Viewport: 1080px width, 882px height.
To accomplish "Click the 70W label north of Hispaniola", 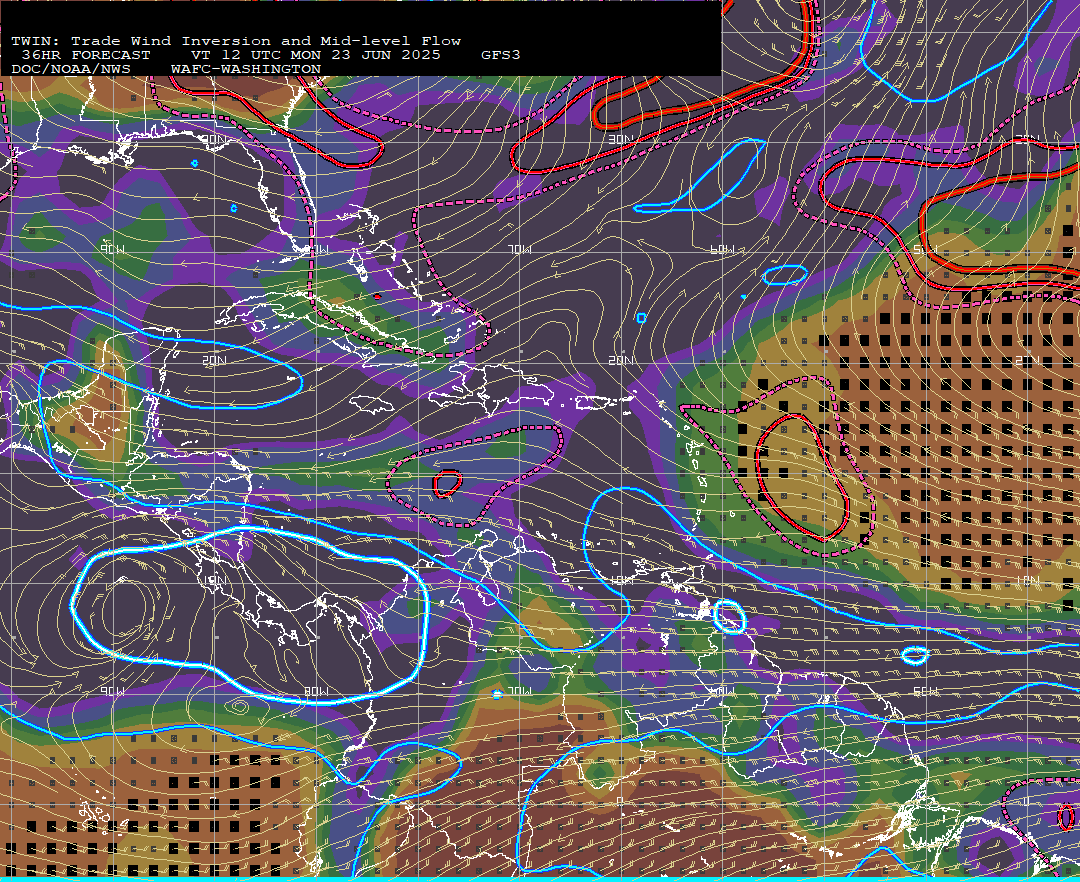I will [x=520, y=249].
